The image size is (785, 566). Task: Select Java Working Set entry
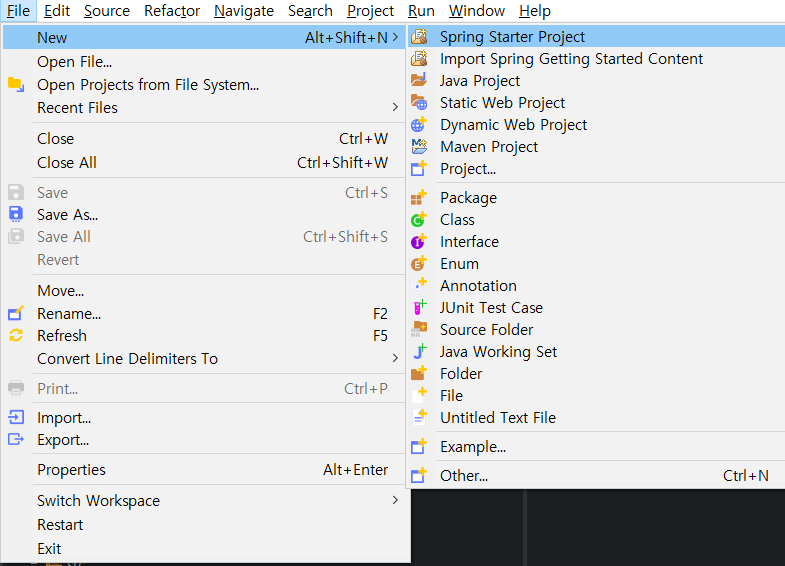[596, 351]
